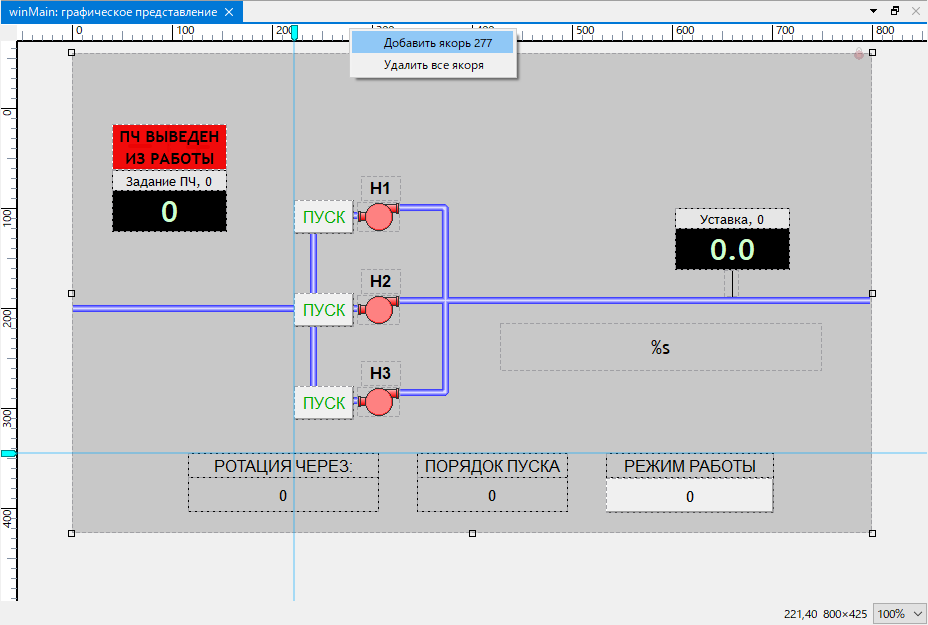This screenshot has width=928, height=625.
Task: Click the H3 pump graphic
Action: click(379, 402)
